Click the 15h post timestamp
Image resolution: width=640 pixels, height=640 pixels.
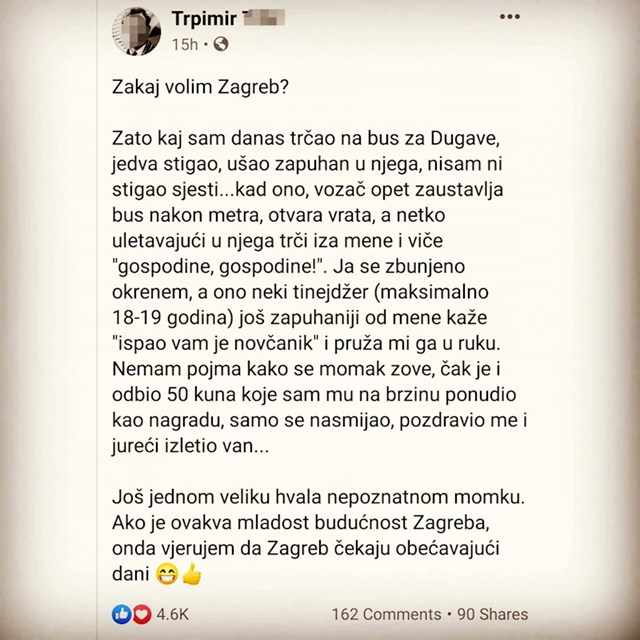pyautogui.click(x=184, y=44)
